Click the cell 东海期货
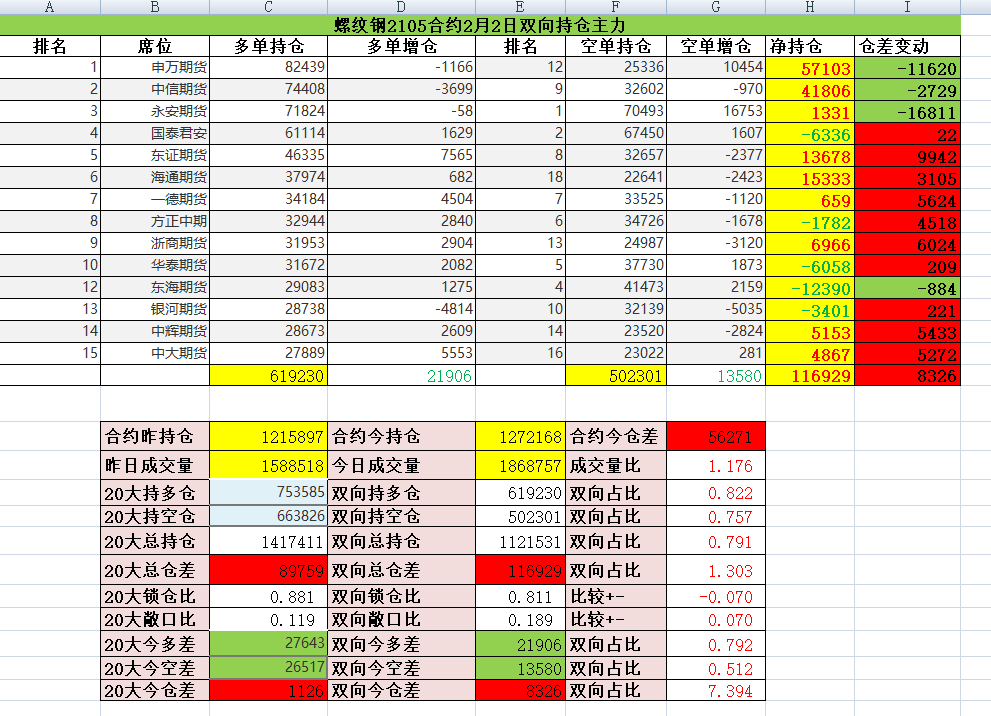991x716 pixels. (155, 288)
